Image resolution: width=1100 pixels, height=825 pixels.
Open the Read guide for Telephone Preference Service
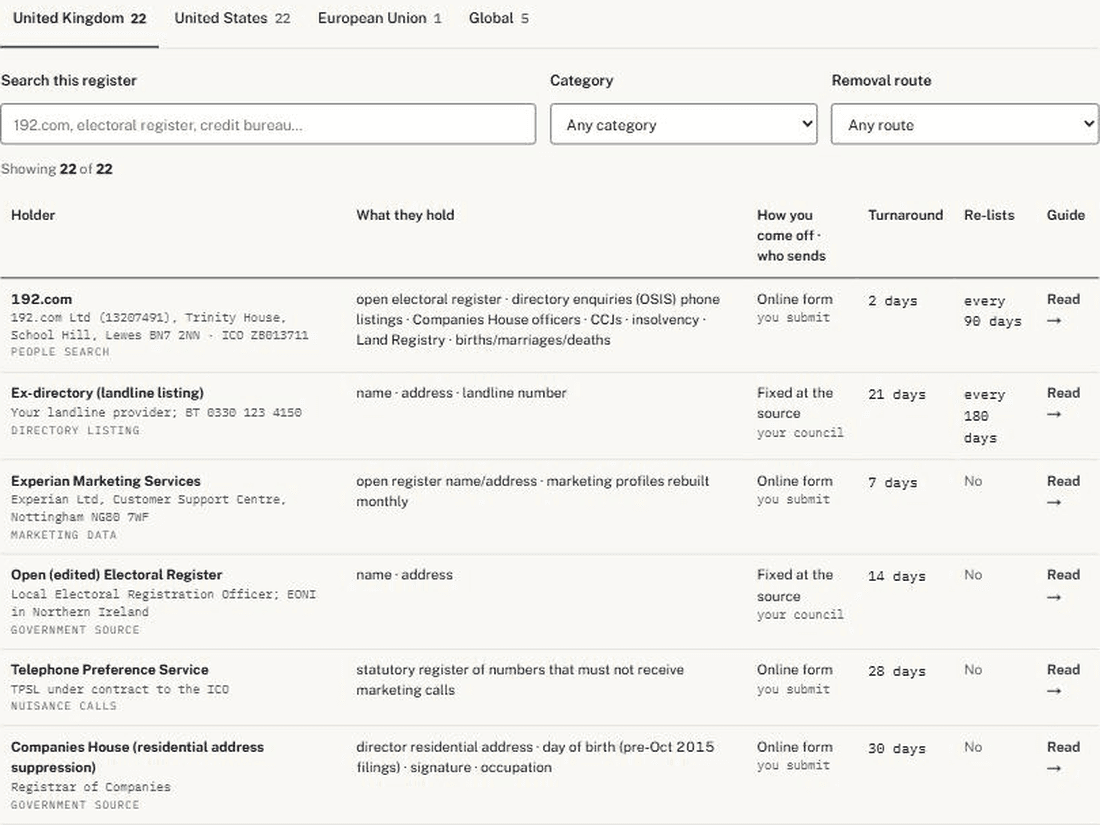[x=1063, y=680]
